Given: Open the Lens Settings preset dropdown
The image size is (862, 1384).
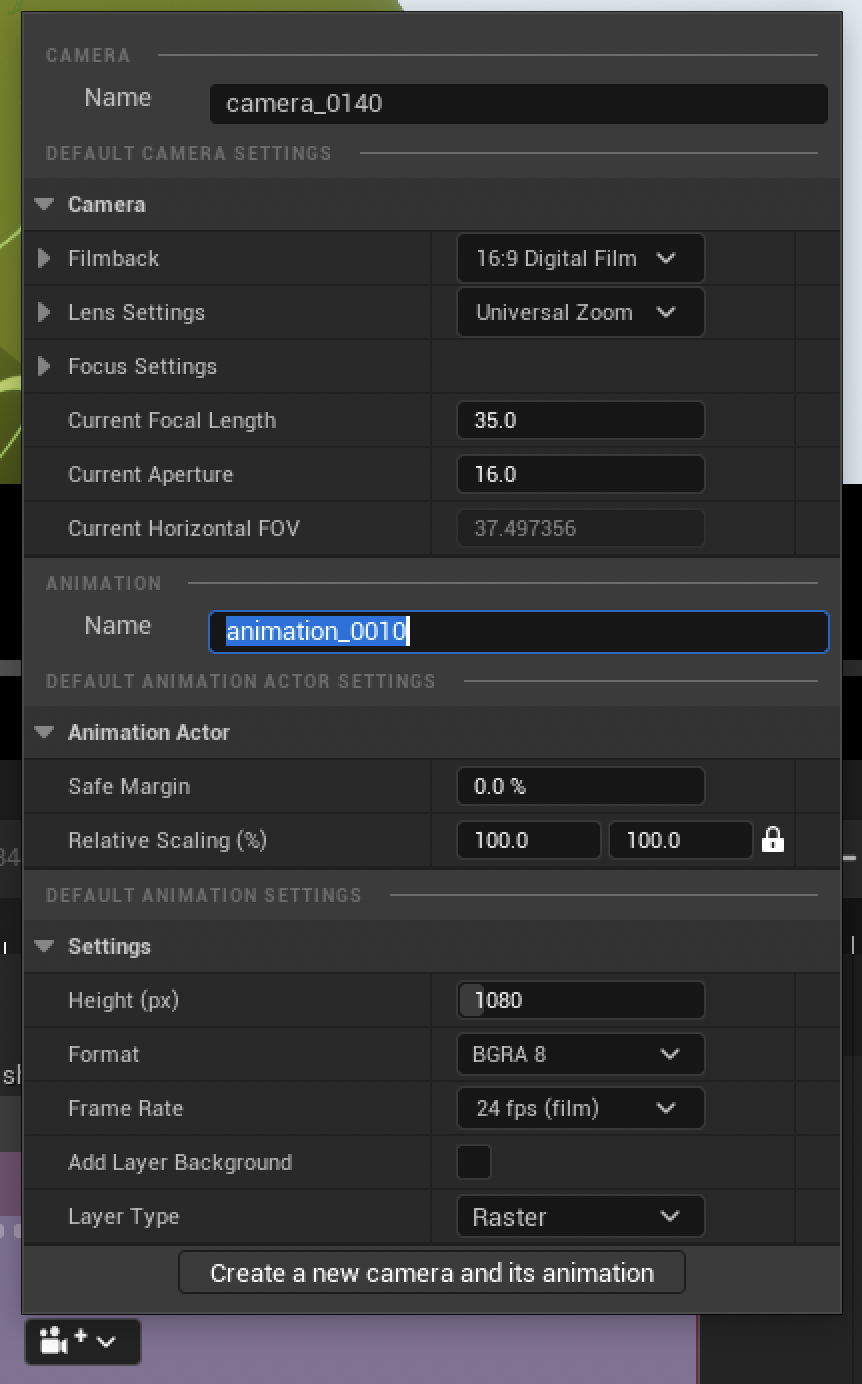Looking at the screenshot, I should 580,312.
